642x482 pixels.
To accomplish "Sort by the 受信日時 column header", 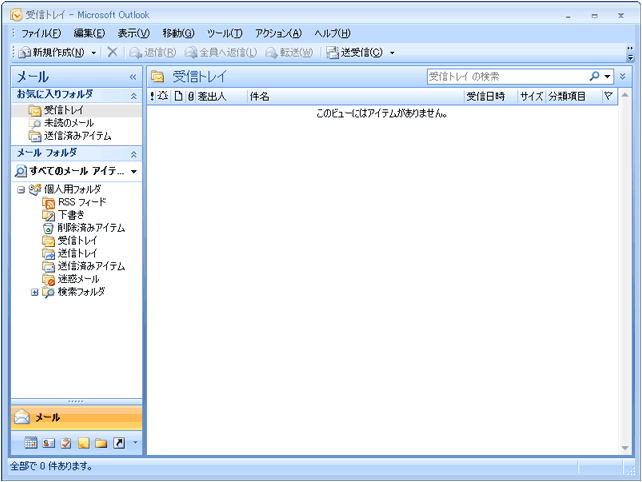I will click(491, 97).
